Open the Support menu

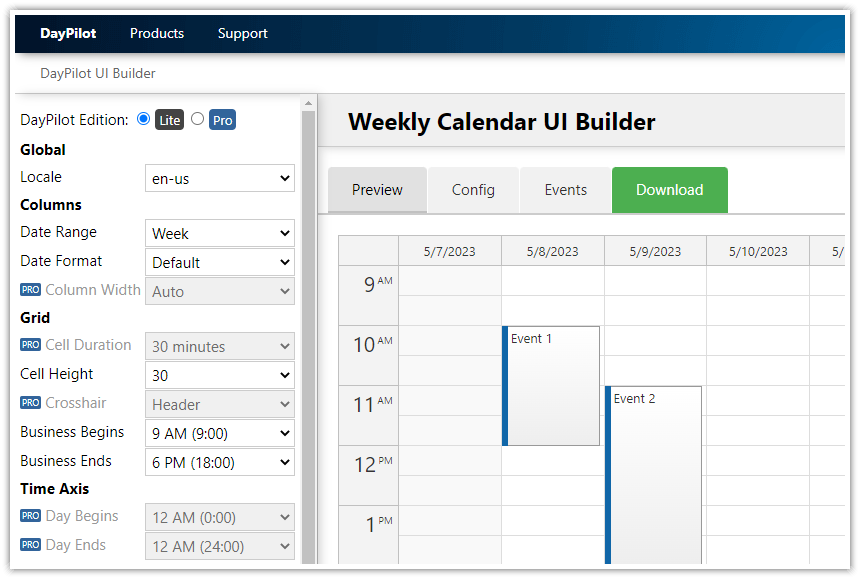tap(242, 33)
